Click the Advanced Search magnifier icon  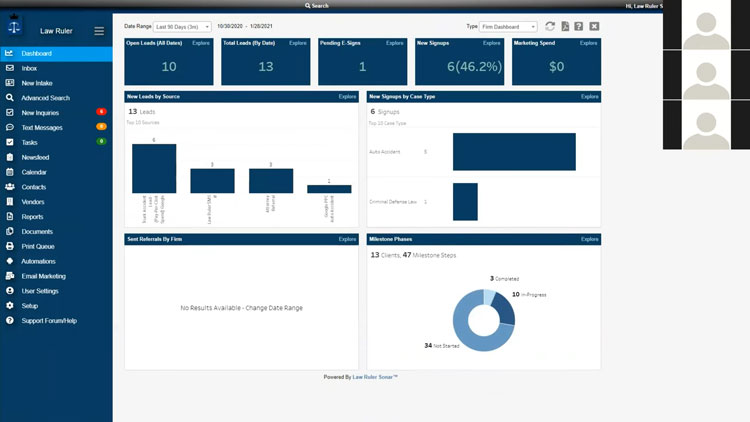coord(10,98)
